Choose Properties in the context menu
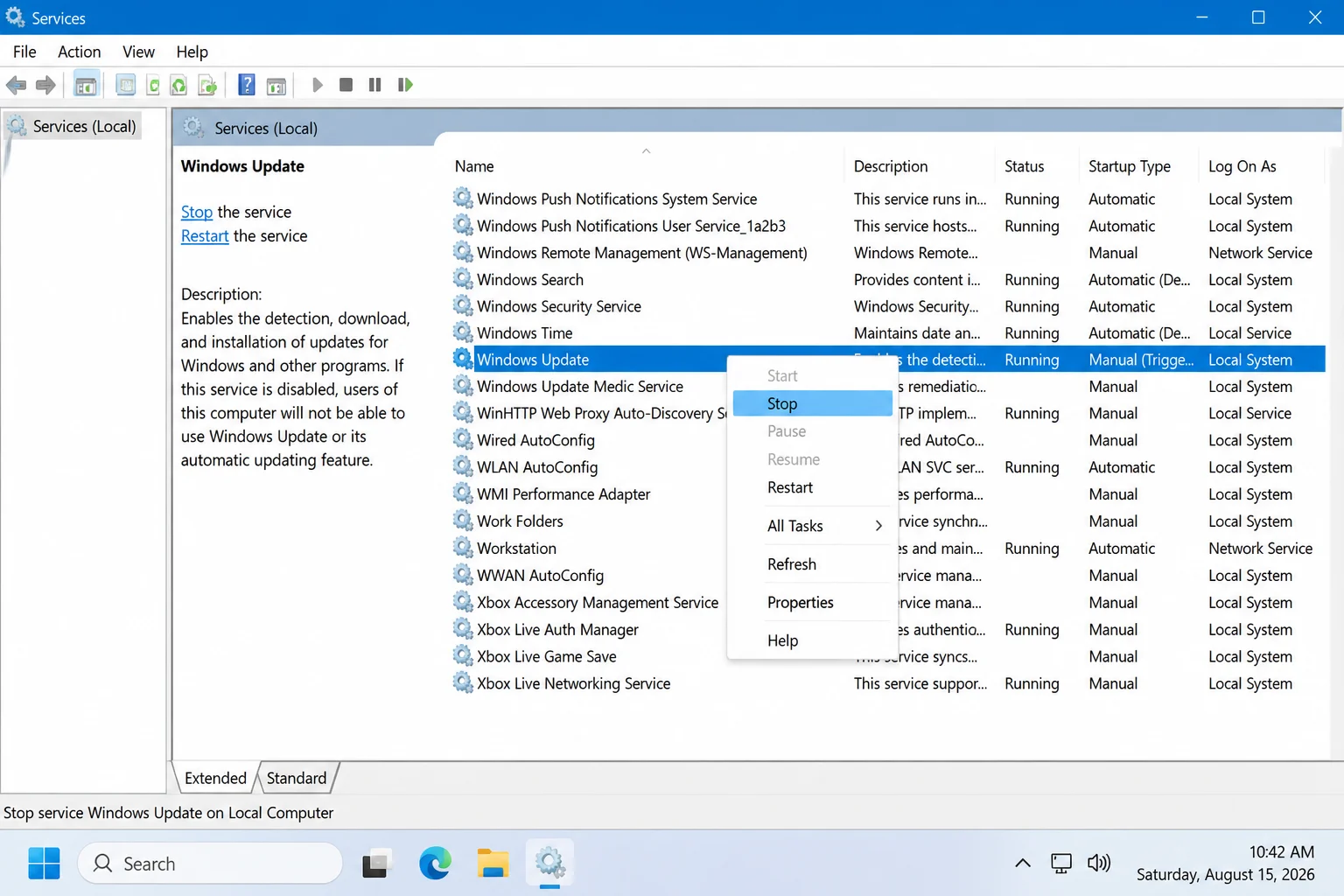Viewport: 1344px width, 896px height. click(x=813, y=602)
